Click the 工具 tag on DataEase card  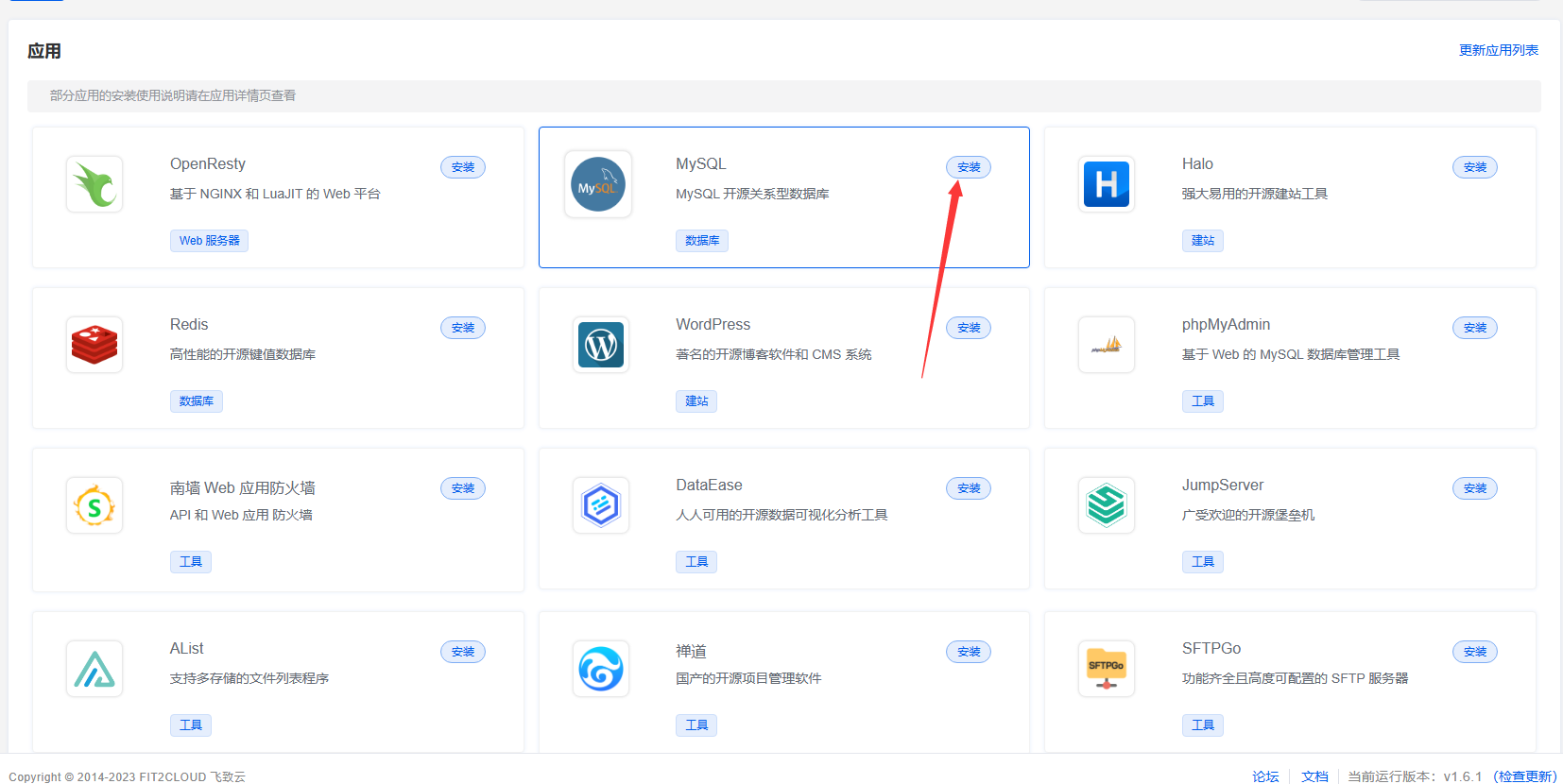click(696, 562)
